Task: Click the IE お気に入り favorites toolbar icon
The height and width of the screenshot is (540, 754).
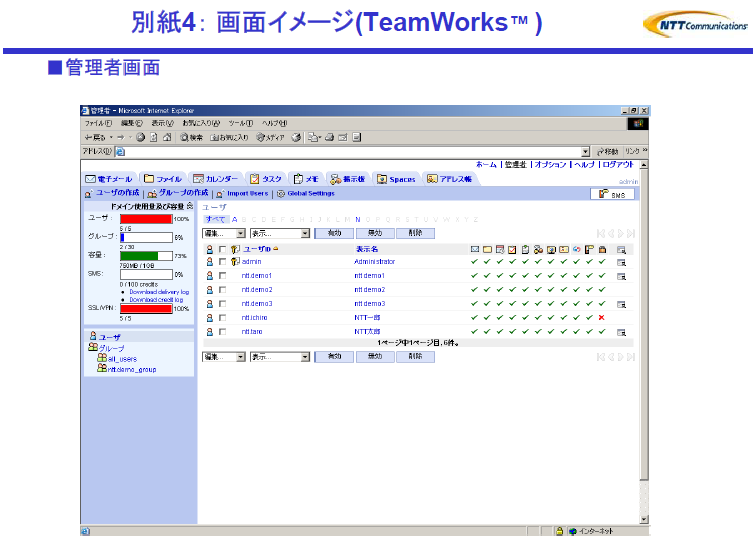Action: pos(214,138)
